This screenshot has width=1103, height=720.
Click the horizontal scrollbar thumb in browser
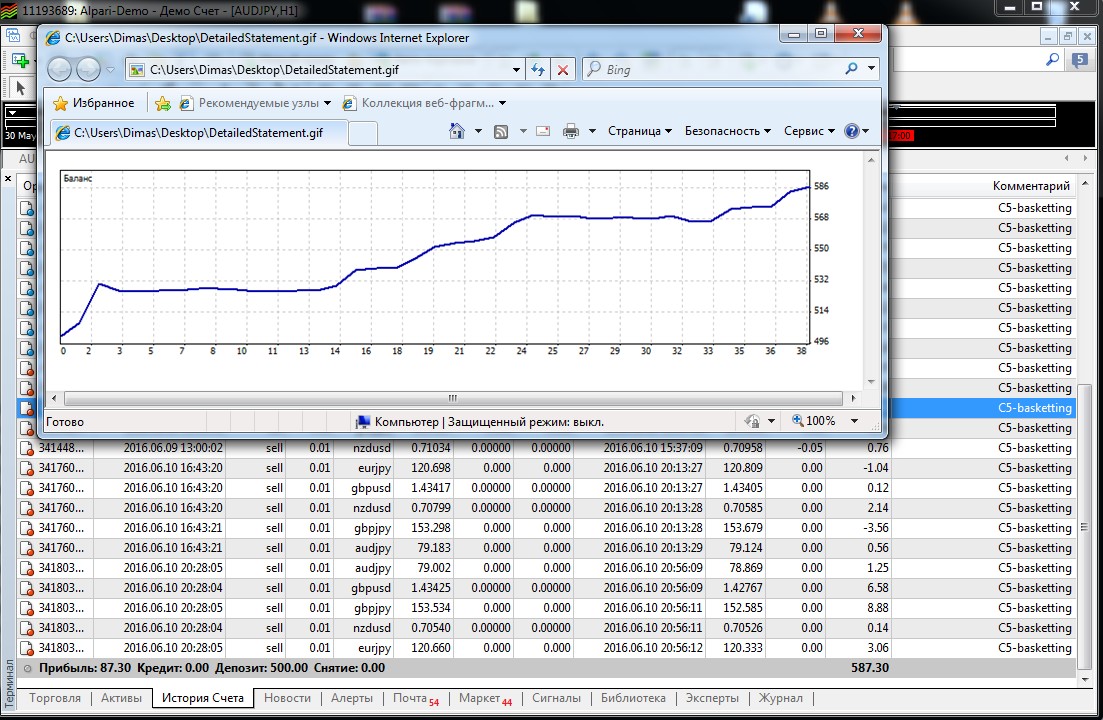[x=453, y=398]
